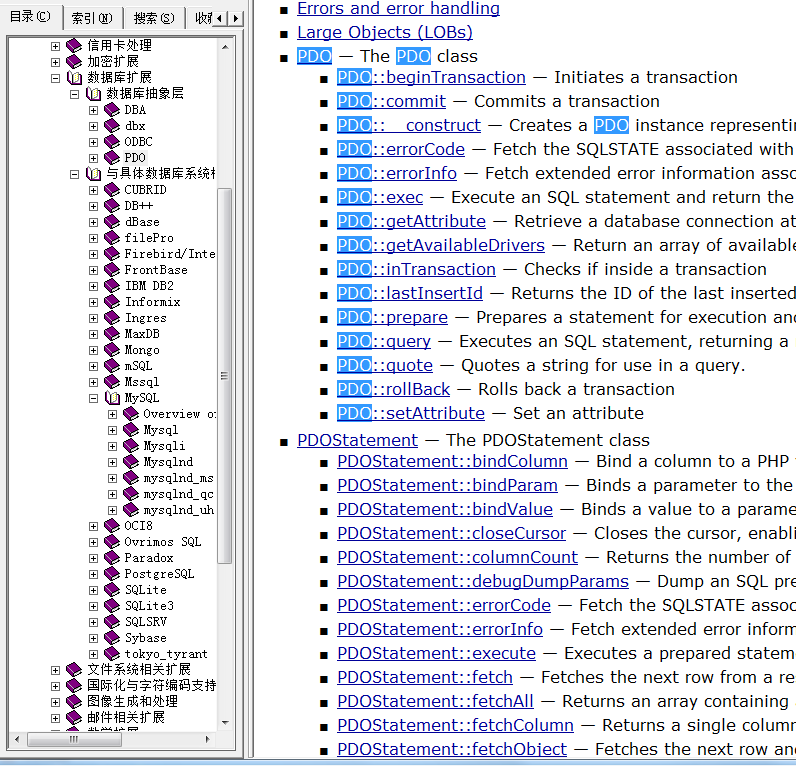Click the tree scrollbar up arrow
The height and width of the screenshot is (766, 796).
tap(225, 47)
